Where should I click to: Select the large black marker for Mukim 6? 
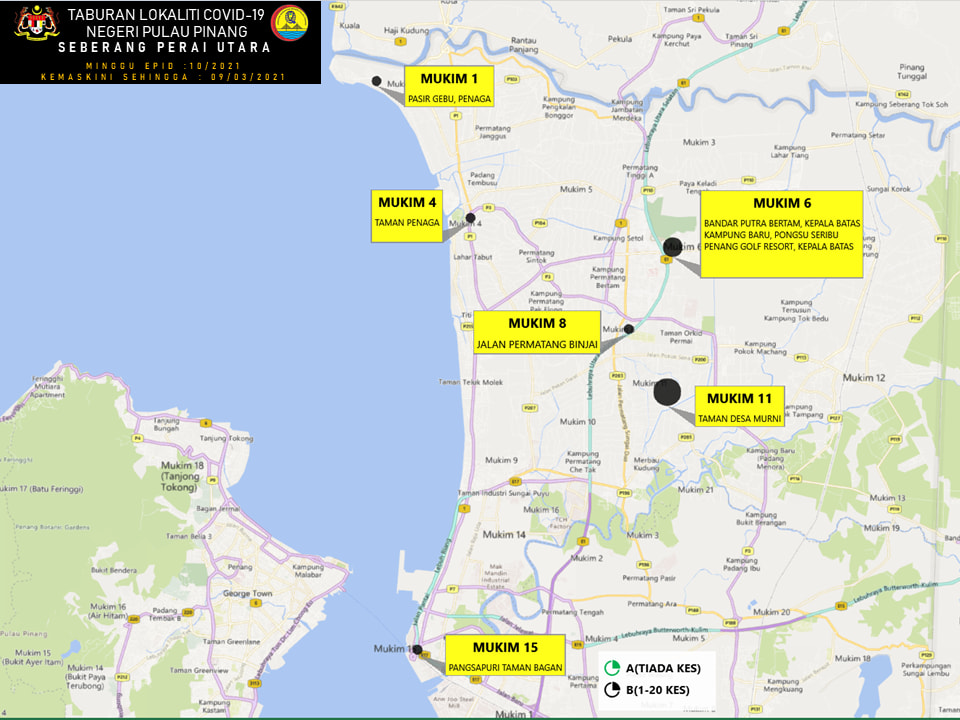672,246
